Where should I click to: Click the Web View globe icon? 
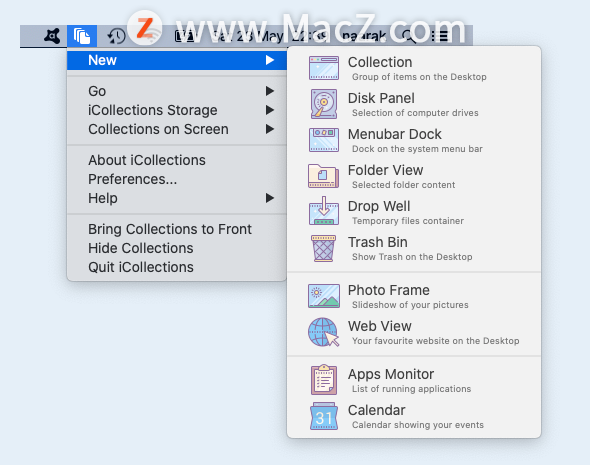[324, 332]
